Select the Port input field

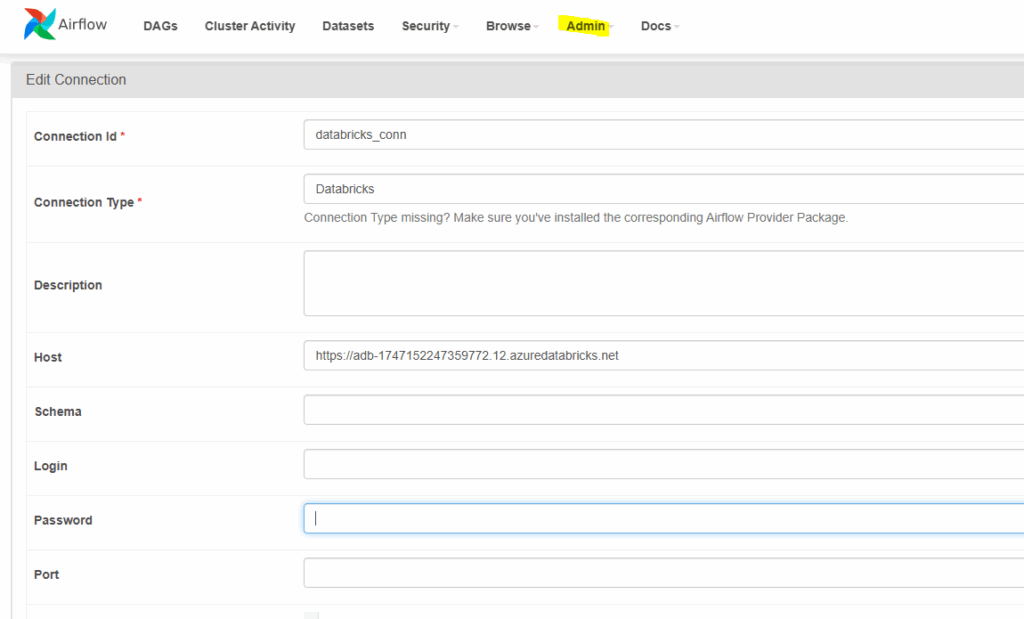(662, 573)
